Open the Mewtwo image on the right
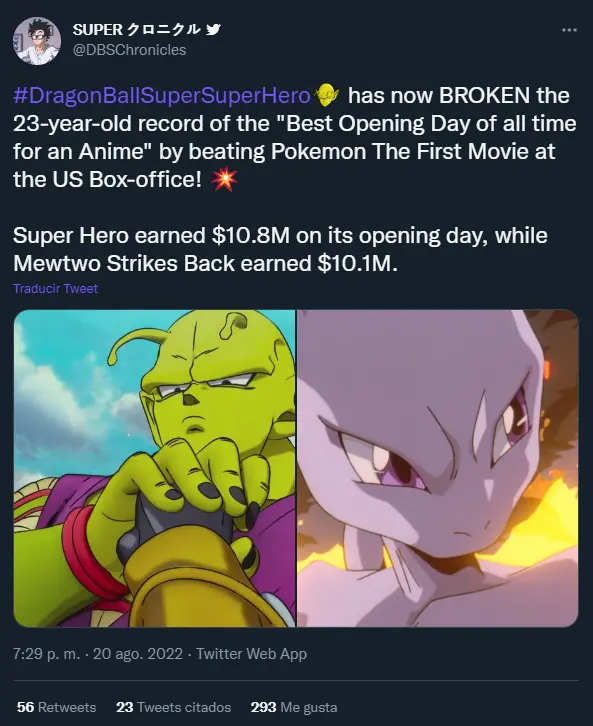Image resolution: width=593 pixels, height=726 pixels. coord(437,468)
